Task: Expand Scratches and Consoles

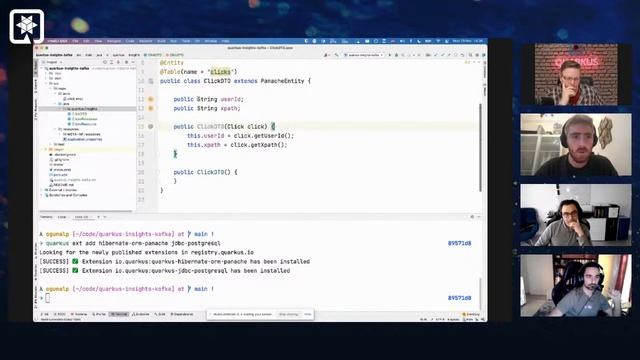Action: pos(41,195)
